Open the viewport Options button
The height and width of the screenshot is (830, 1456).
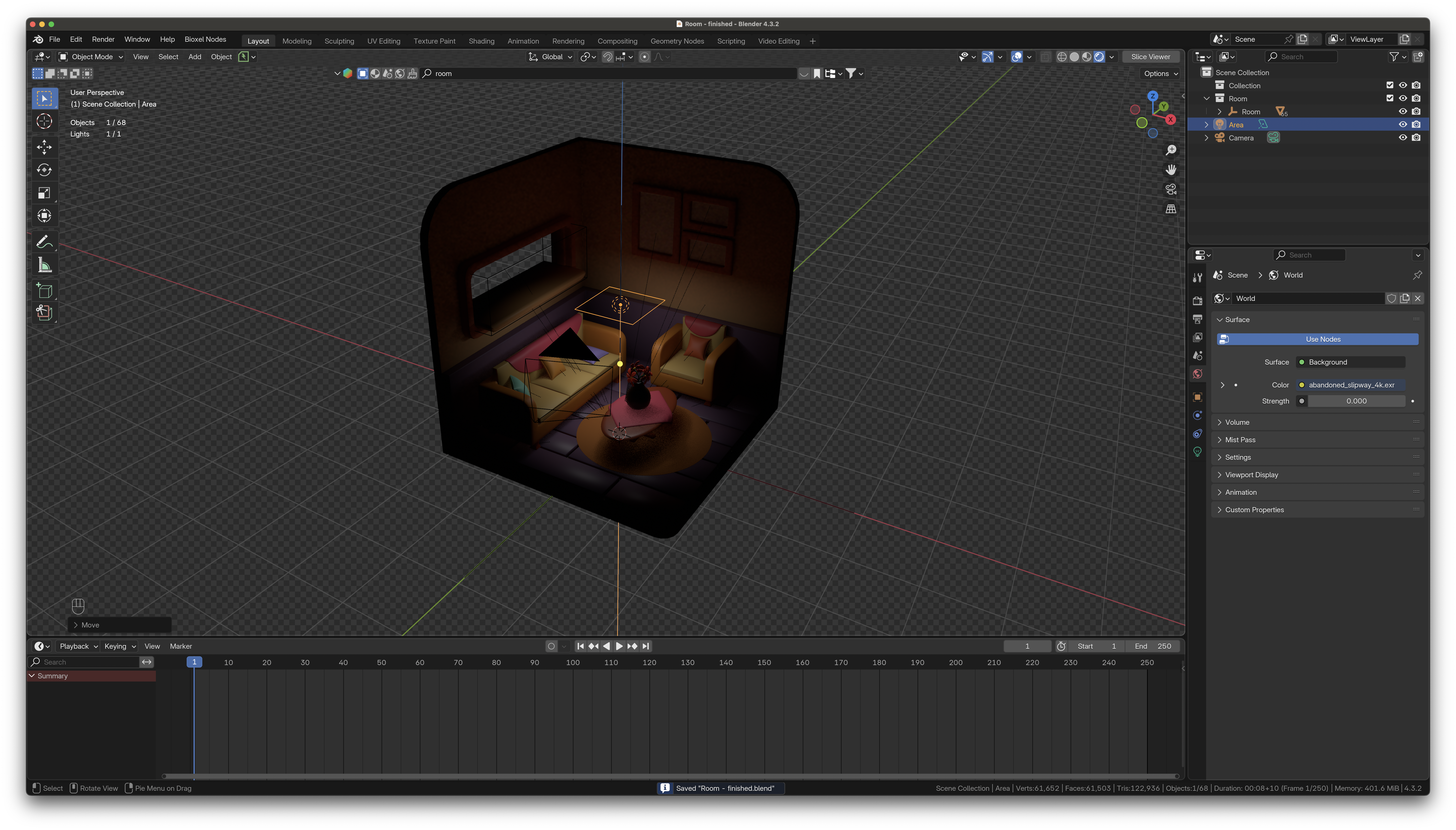(1161, 73)
